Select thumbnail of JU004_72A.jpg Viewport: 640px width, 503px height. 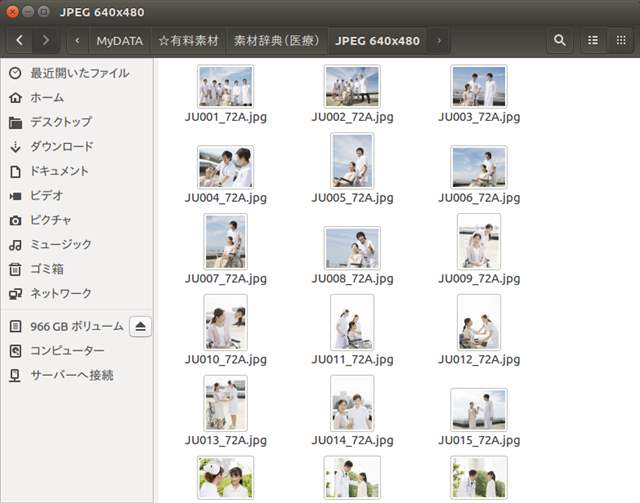tap(225, 167)
